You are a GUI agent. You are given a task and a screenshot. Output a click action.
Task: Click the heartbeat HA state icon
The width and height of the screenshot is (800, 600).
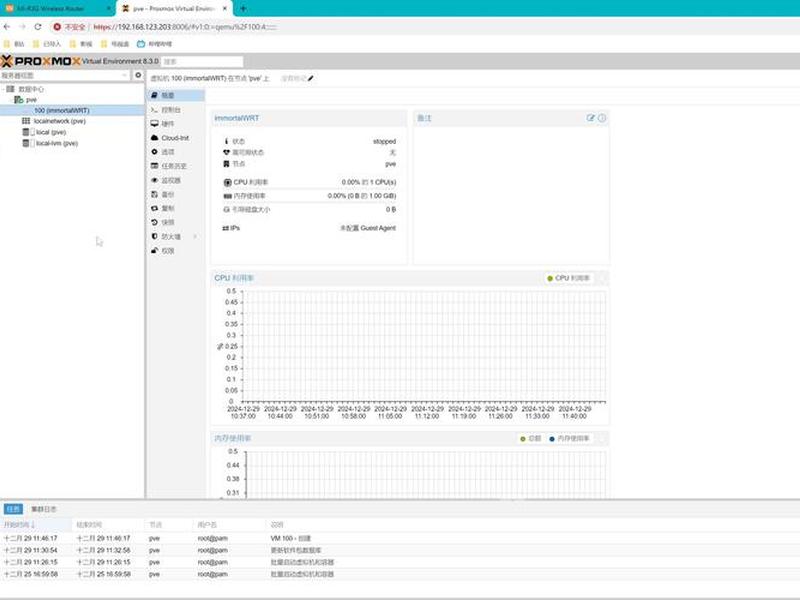pos(227,153)
